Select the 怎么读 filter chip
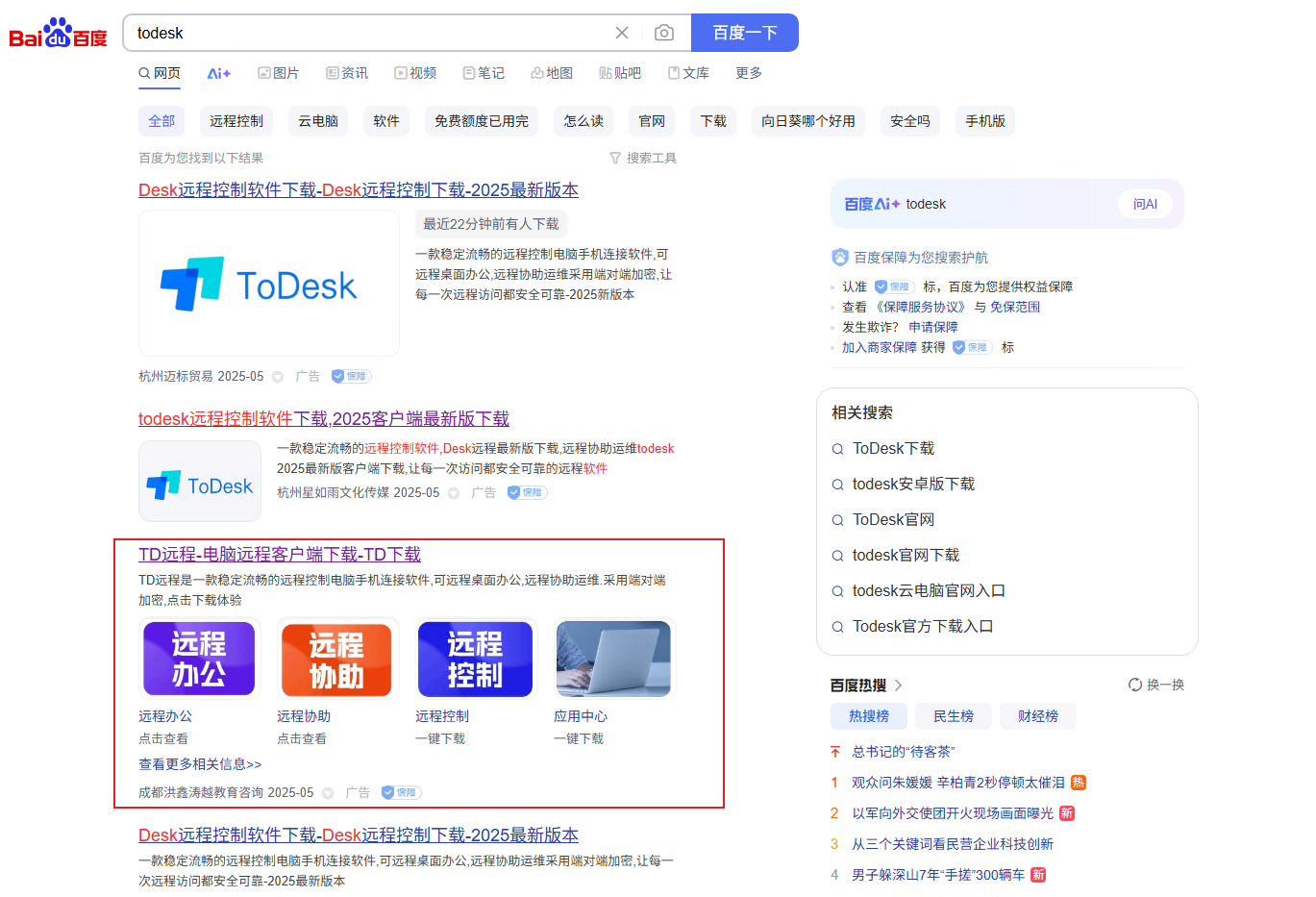Viewport: 1316px width, 897px height. [584, 121]
